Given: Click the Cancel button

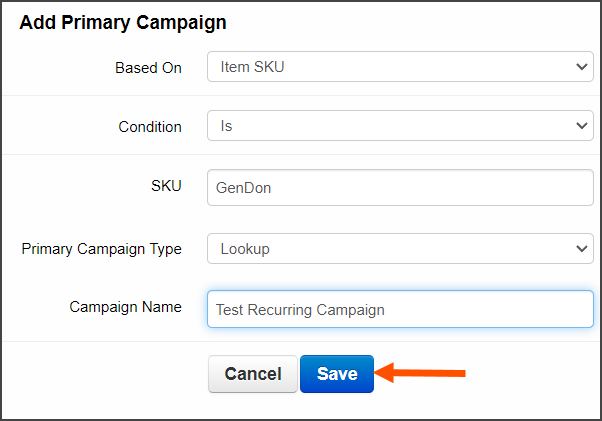Looking at the screenshot, I should (253, 374).
